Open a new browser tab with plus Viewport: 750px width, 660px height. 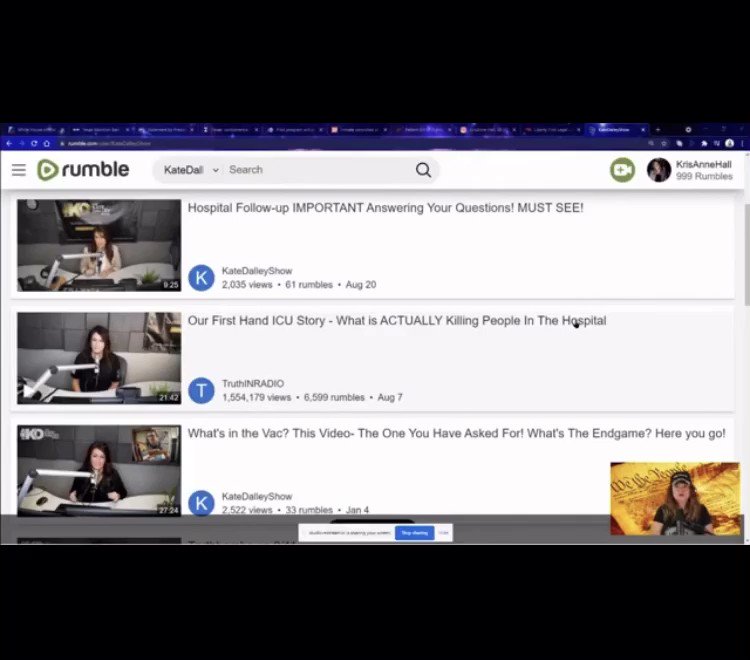(x=658, y=130)
